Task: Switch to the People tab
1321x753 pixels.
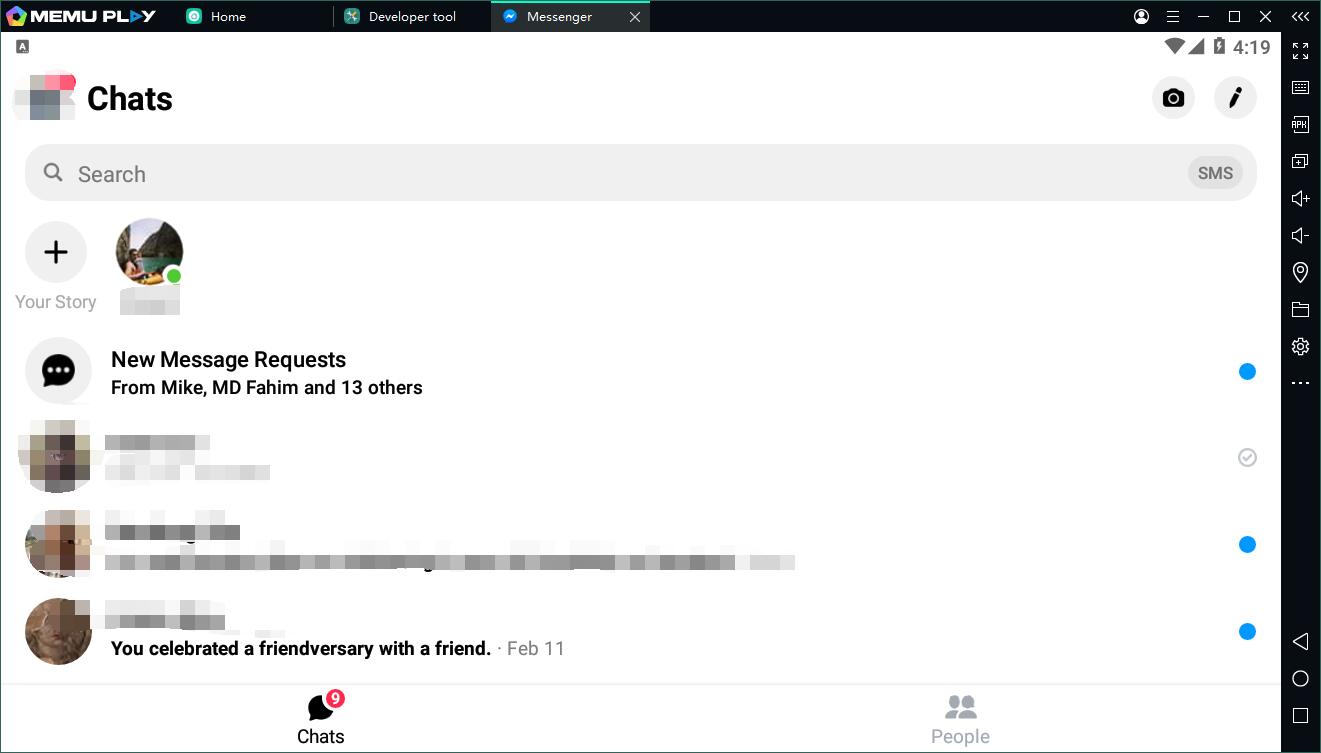Action: [960, 720]
